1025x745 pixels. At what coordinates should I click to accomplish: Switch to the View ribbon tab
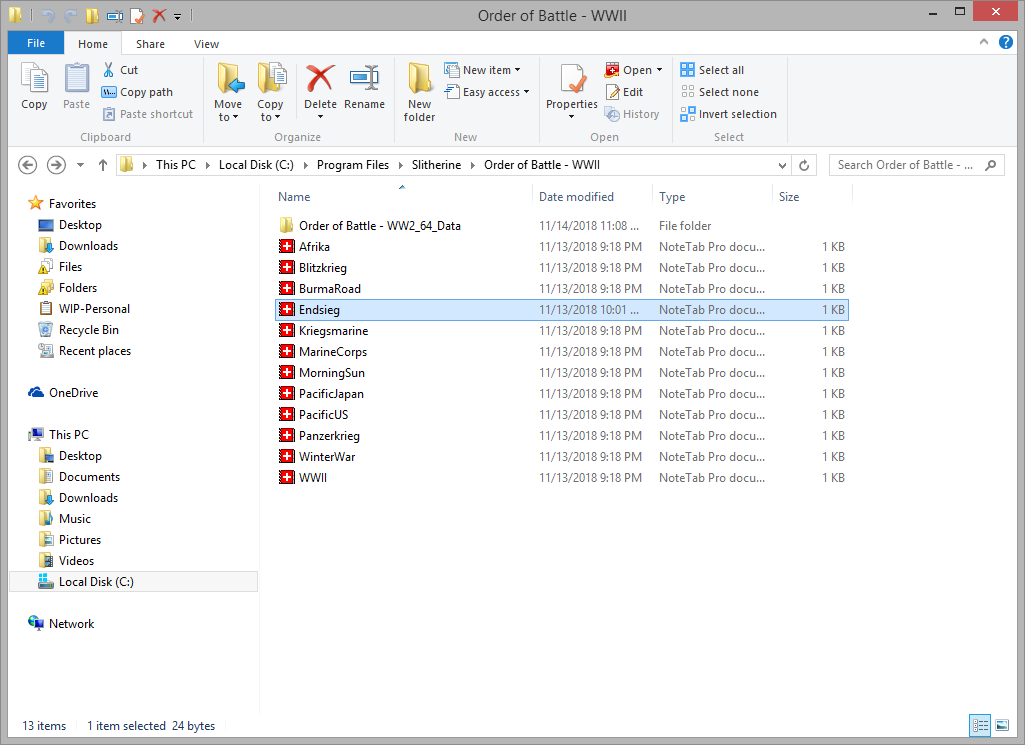206,44
